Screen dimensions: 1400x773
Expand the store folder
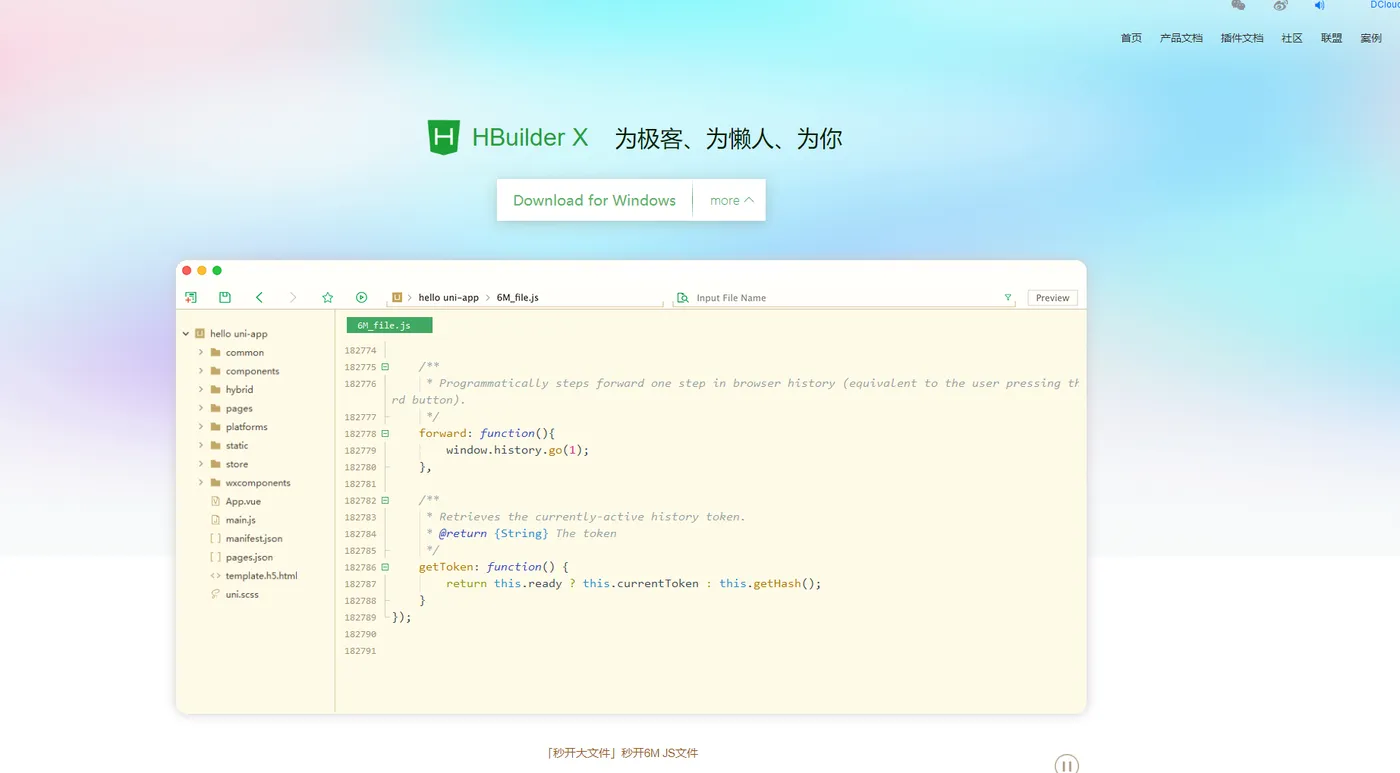click(201, 464)
